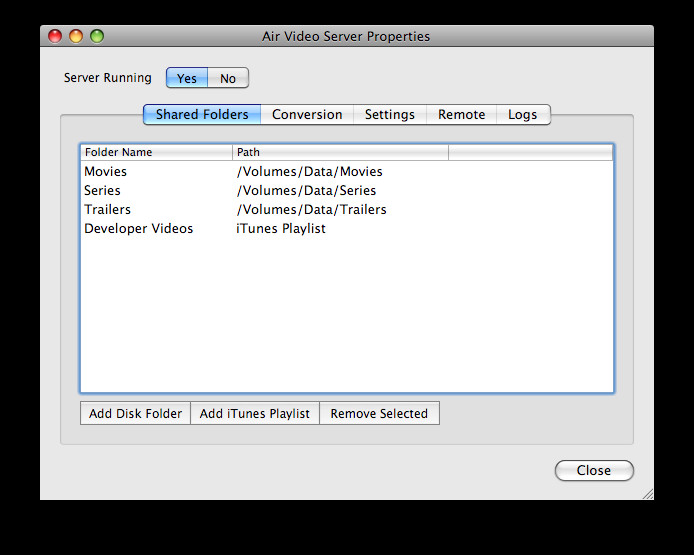Select the Developer Videos playlist row

click(x=347, y=228)
